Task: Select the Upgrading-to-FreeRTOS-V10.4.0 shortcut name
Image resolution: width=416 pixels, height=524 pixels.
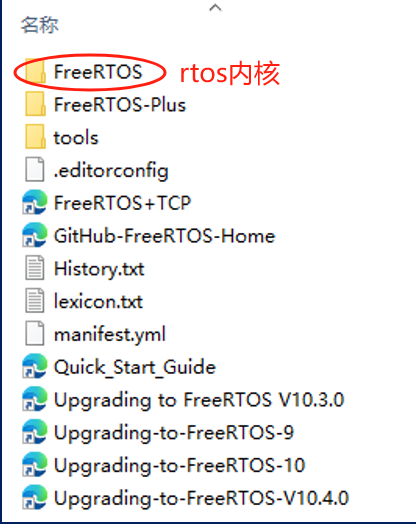Action: pyautogui.click(x=201, y=498)
